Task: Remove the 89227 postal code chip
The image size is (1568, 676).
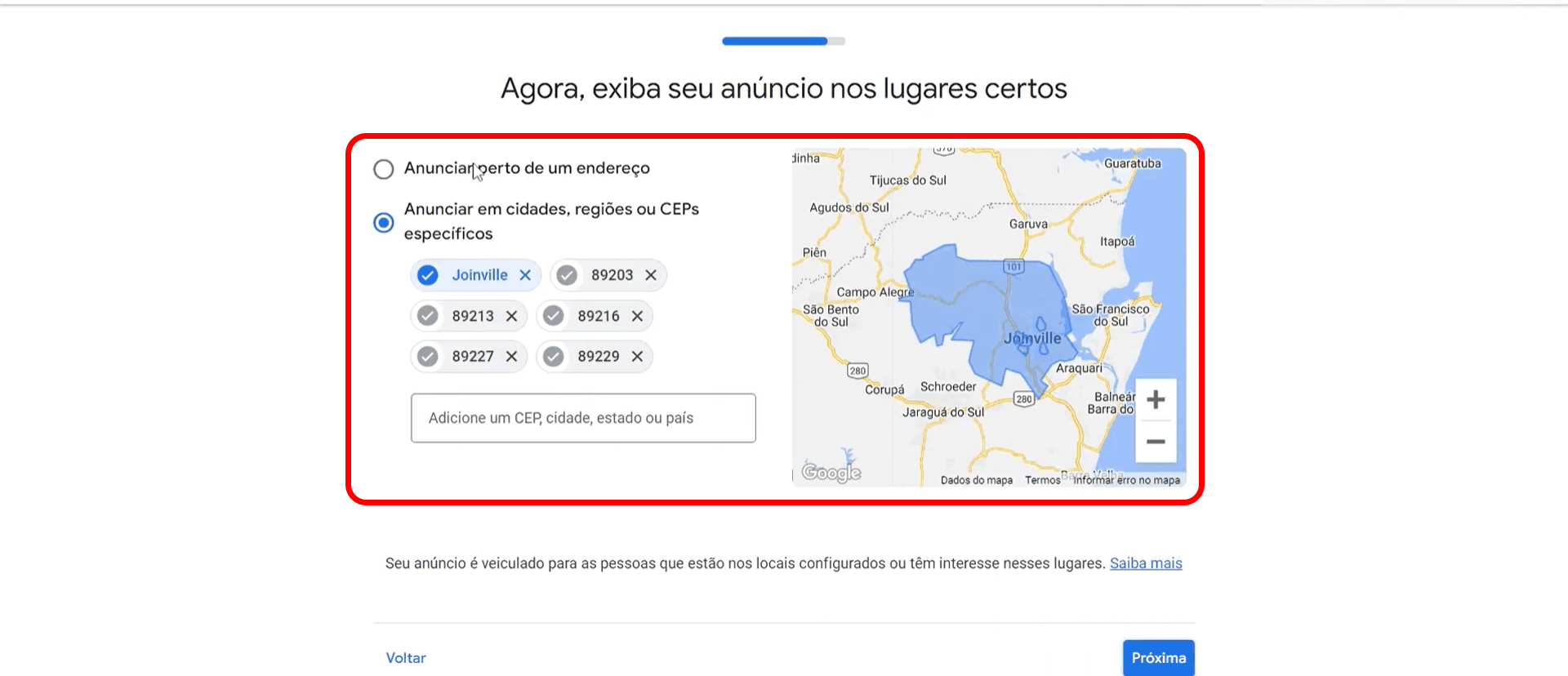Action: coord(511,357)
